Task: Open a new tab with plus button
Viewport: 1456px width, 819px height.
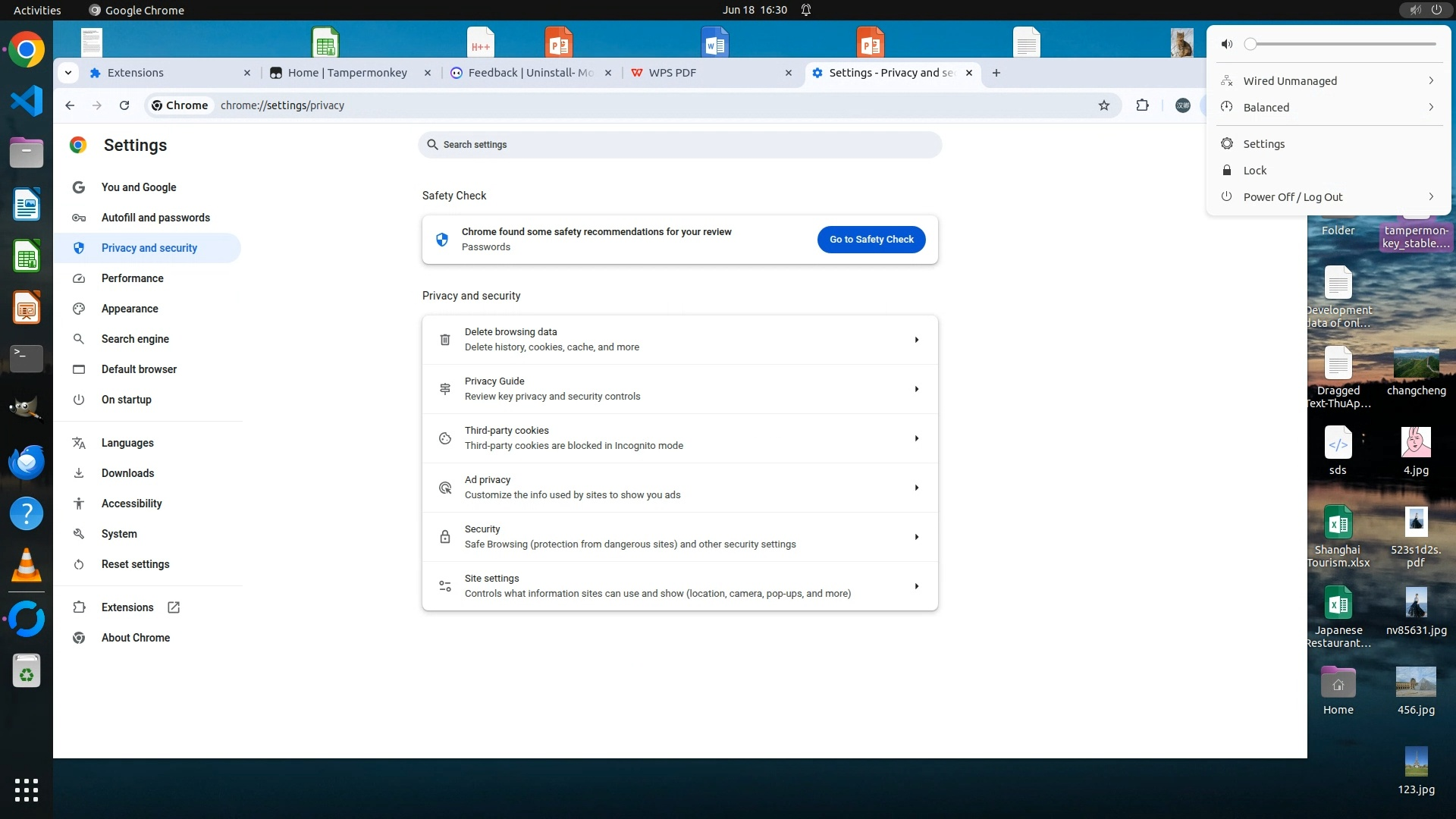Action: tap(996, 73)
